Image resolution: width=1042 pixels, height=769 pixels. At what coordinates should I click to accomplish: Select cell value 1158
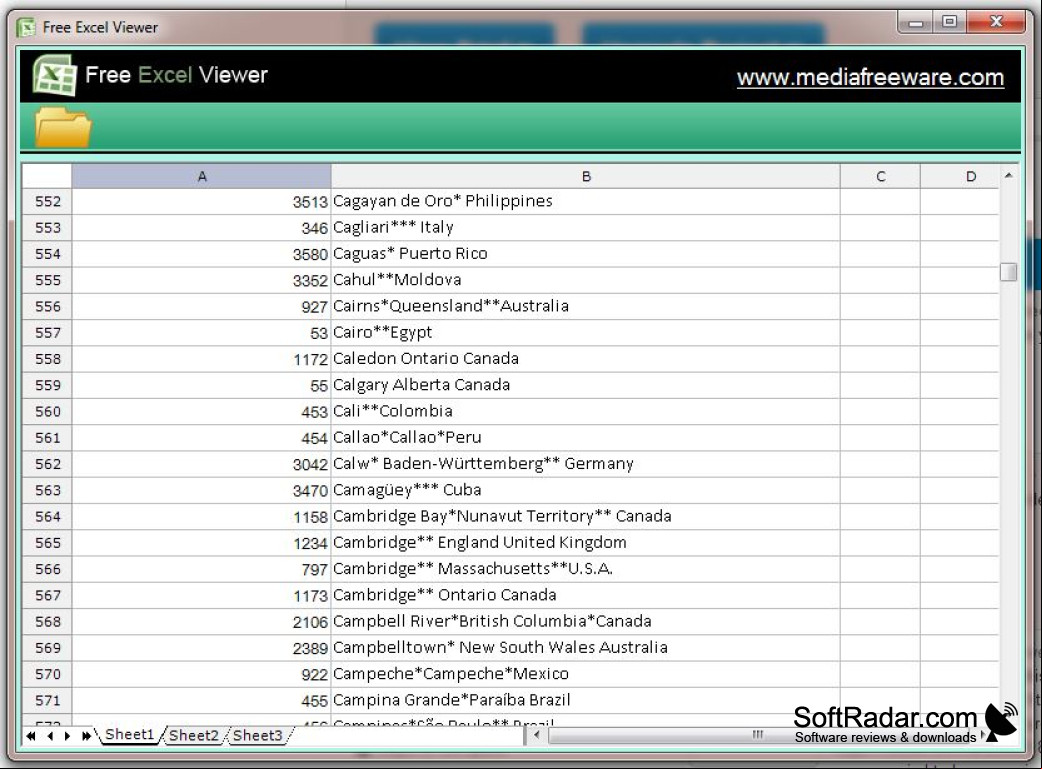point(201,516)
